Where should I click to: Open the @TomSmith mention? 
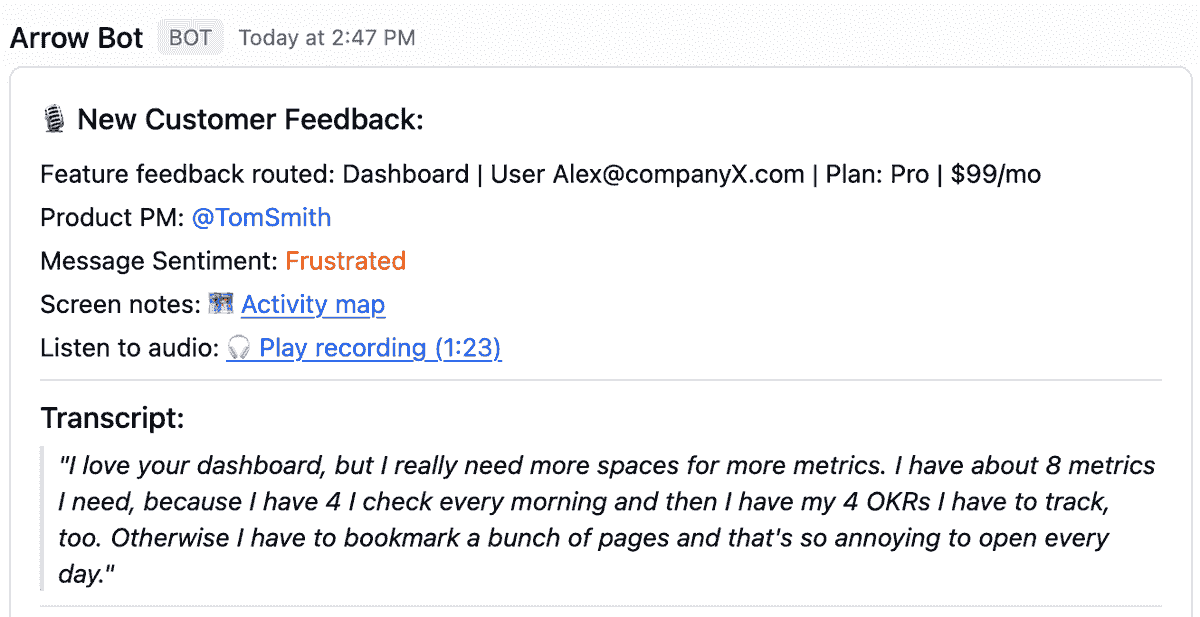pos(261,217)
